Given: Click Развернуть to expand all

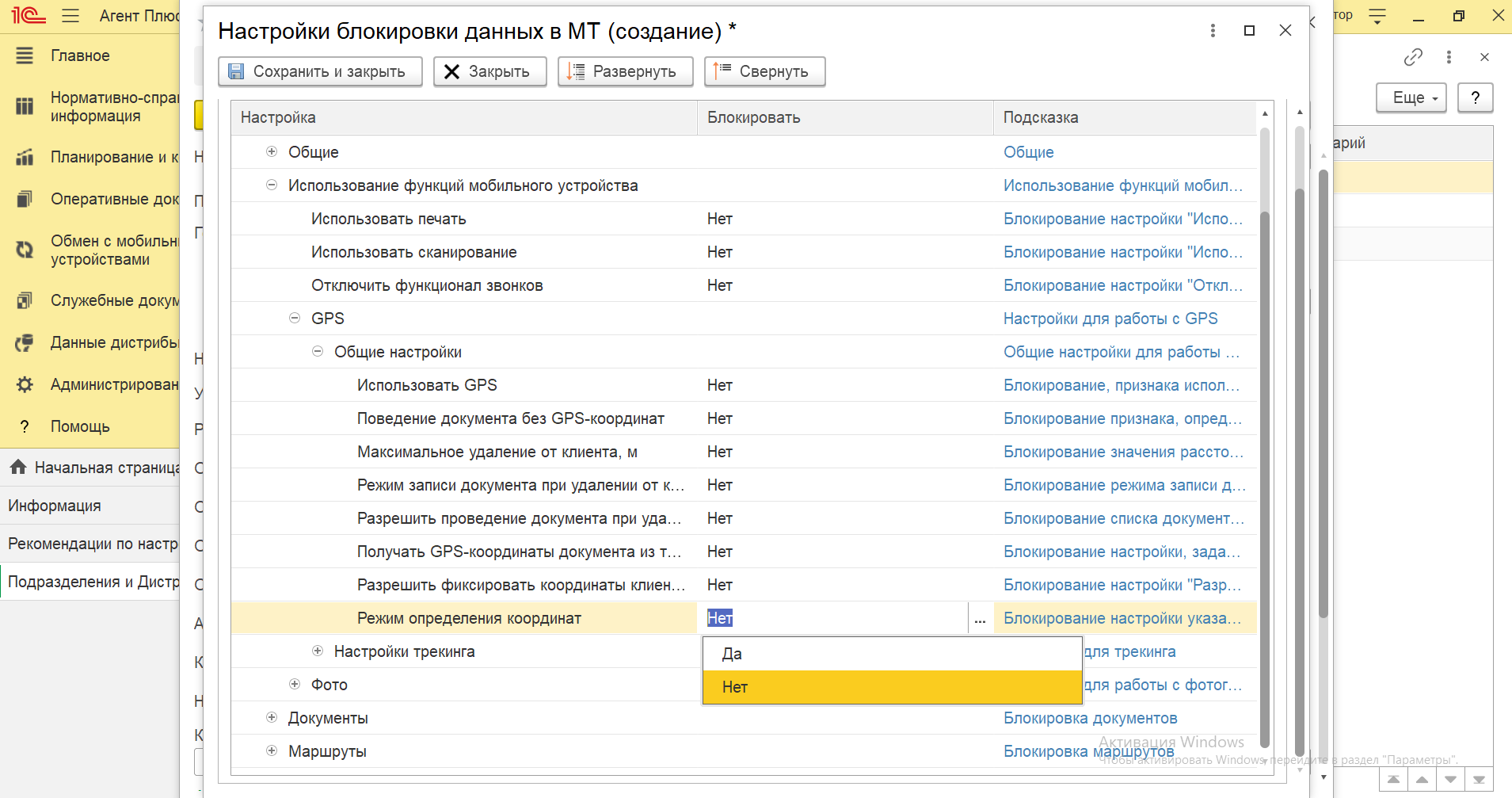Looking at the screenshot, I should coord(626,71).
